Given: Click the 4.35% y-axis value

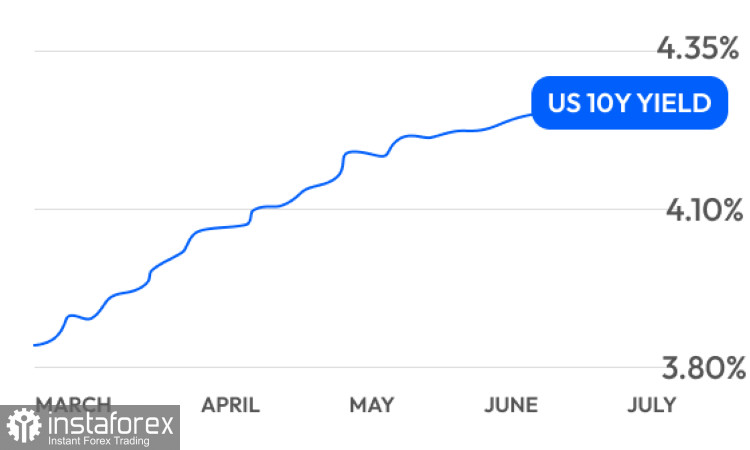Looking at the screenshot, I should click(698, 48).
